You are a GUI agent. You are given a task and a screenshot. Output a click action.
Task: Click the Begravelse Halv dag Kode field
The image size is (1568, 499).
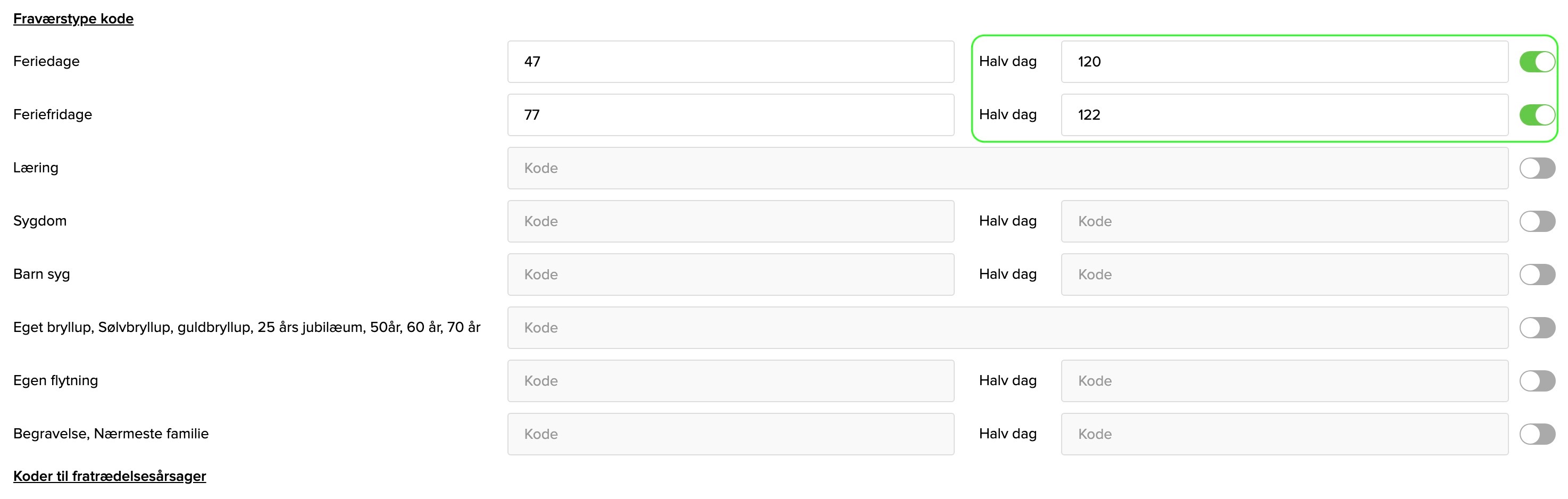pyautogui.click(x=1285, y=435)
